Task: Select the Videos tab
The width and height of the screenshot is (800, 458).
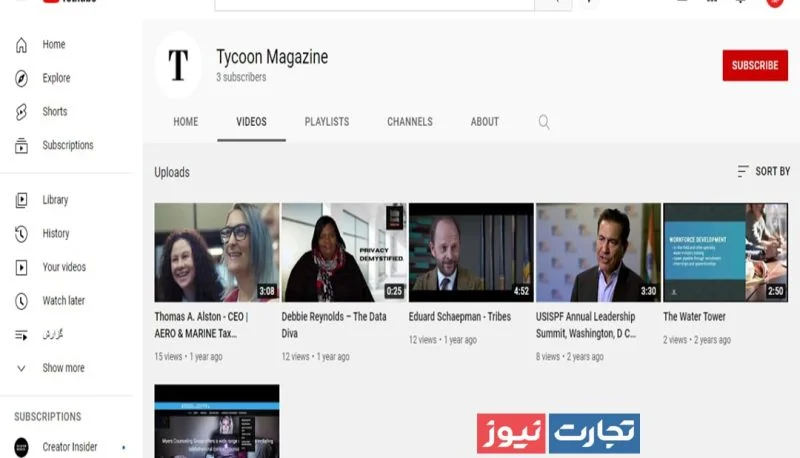Action: pos(251,122)
